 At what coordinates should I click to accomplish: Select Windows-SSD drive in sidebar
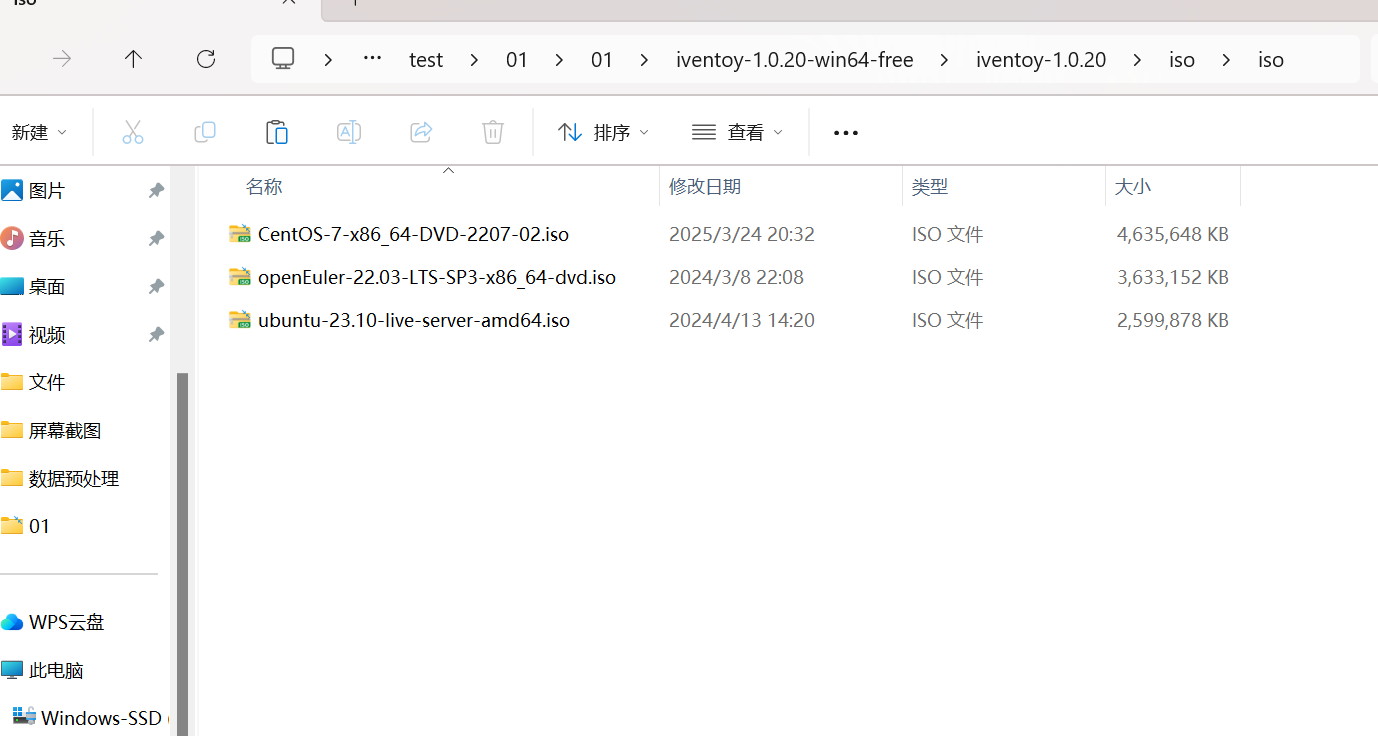pyautogui.click(x=100, y=718)
